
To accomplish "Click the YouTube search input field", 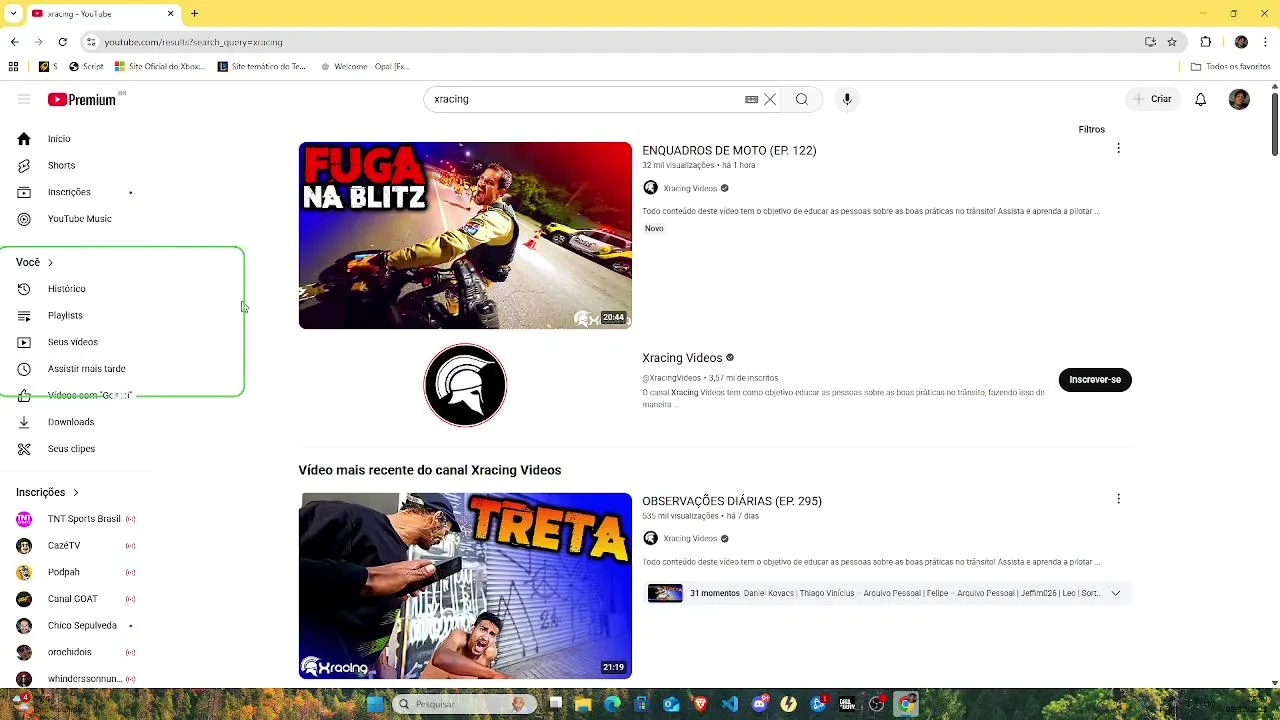I will coord(585,99).
